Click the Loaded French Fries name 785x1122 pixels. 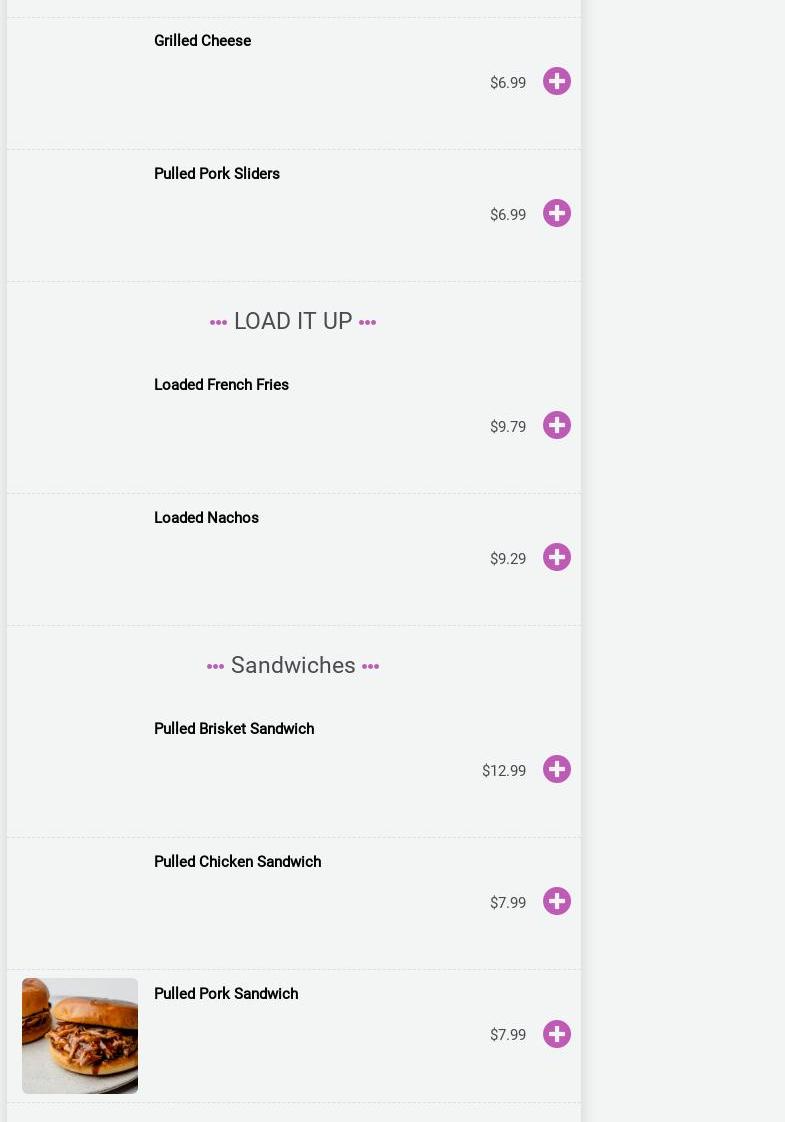tap(221, 385)
